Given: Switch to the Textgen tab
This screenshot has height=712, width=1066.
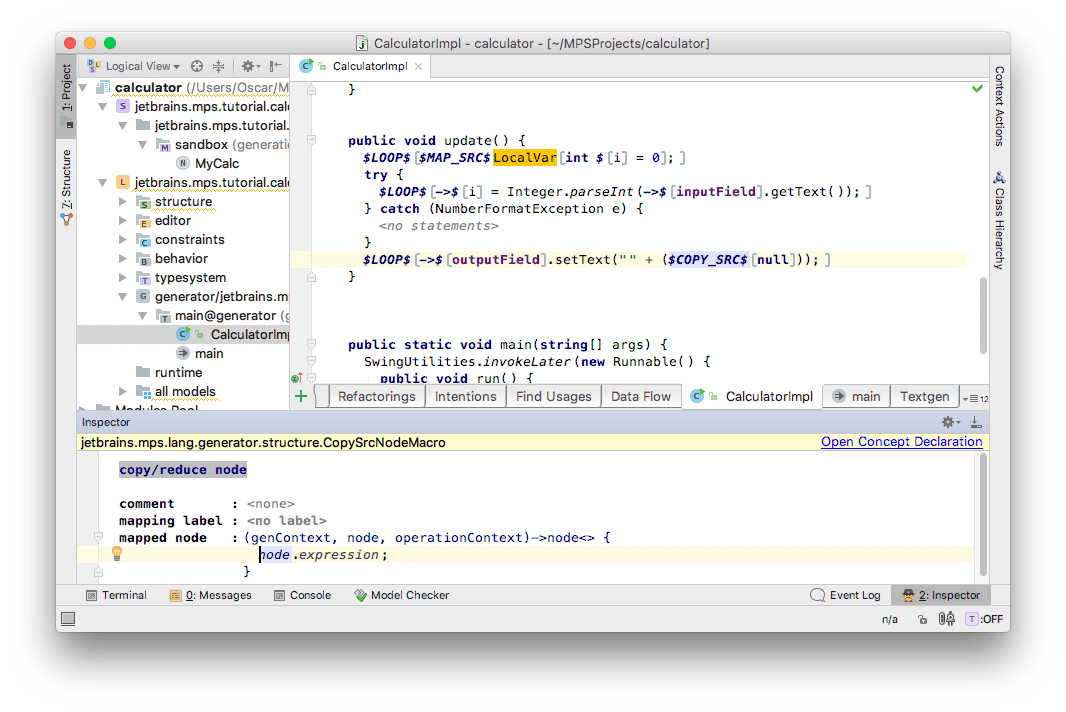Looking at the screenshot, I should tap(923, 396).
